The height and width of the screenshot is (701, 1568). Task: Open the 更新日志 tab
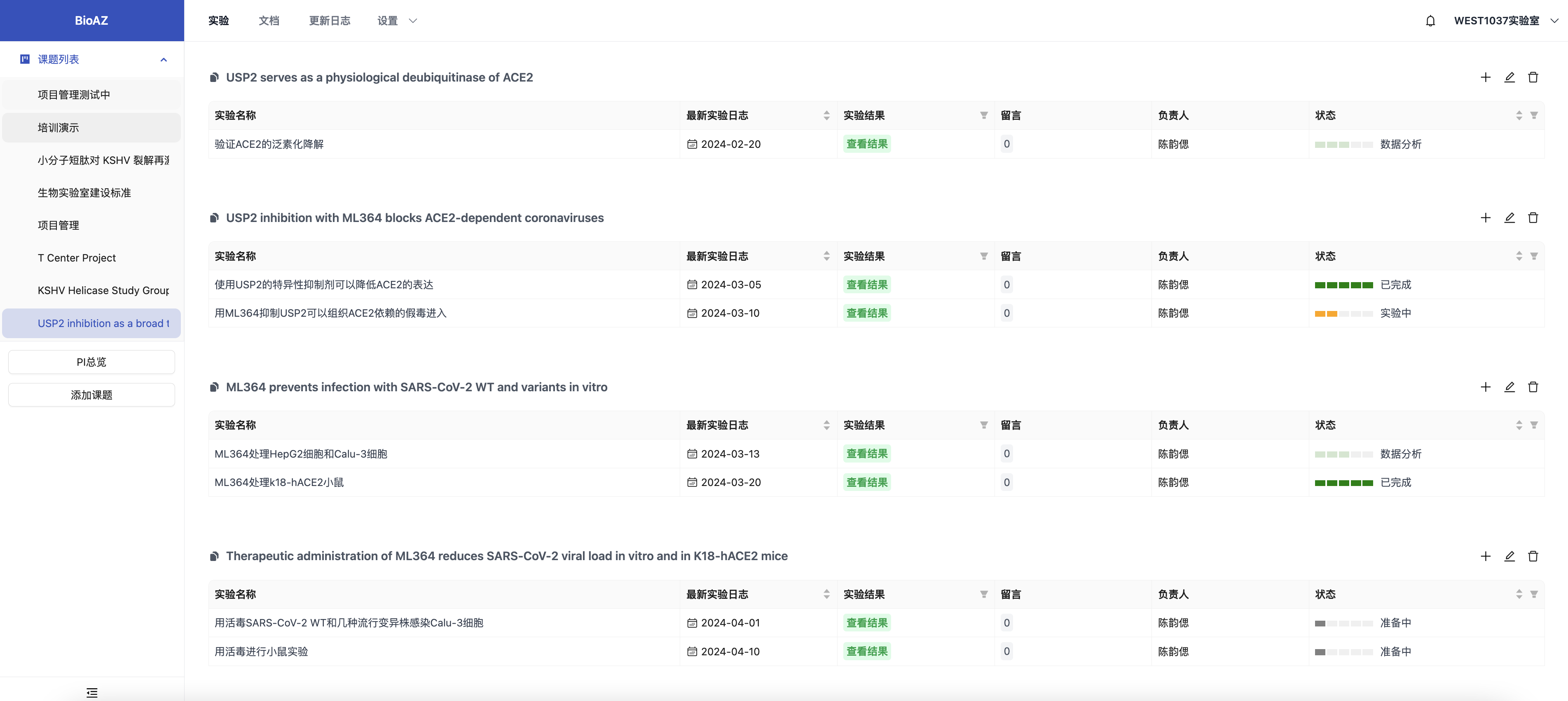(x=329, y=21)
